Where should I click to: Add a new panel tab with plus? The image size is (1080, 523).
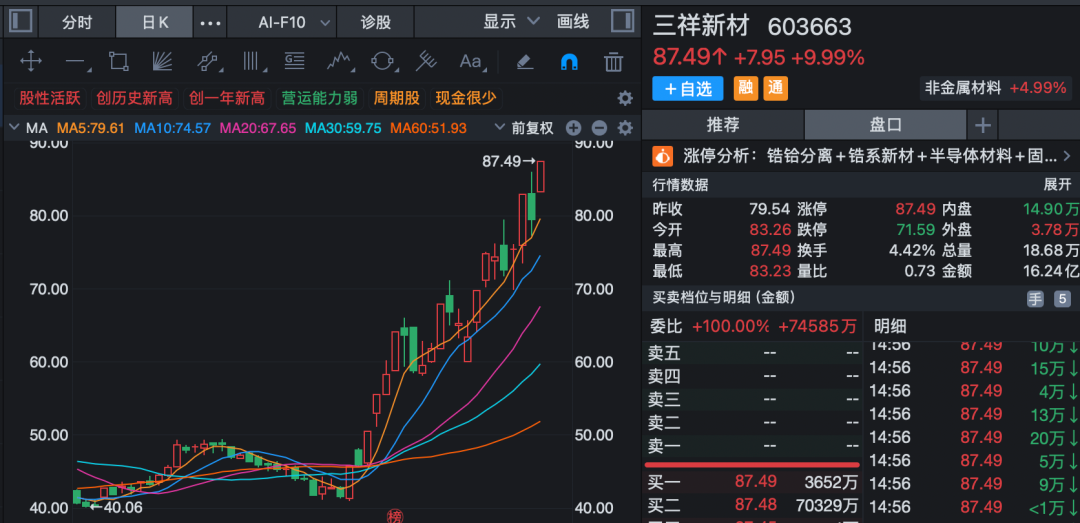pyautogui.click(x=983, y=125)
